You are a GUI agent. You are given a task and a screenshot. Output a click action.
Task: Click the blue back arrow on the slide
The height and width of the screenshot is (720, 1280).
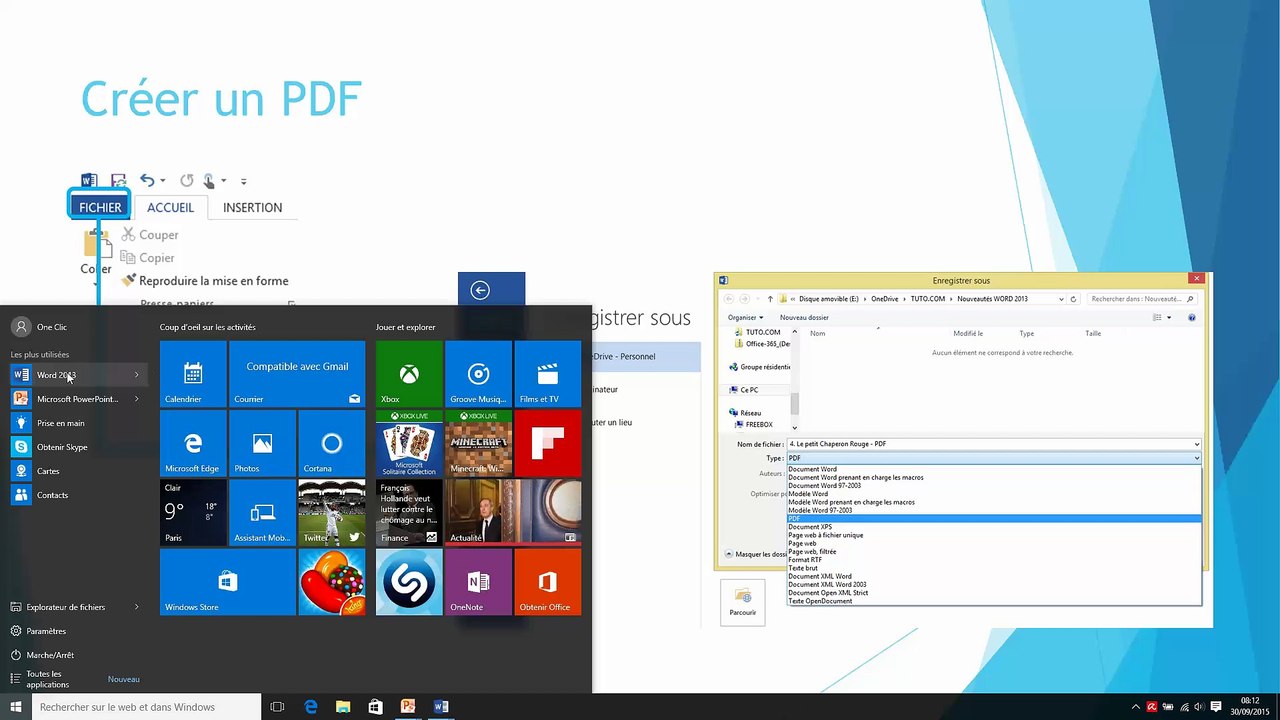click(x=480, y=290)
